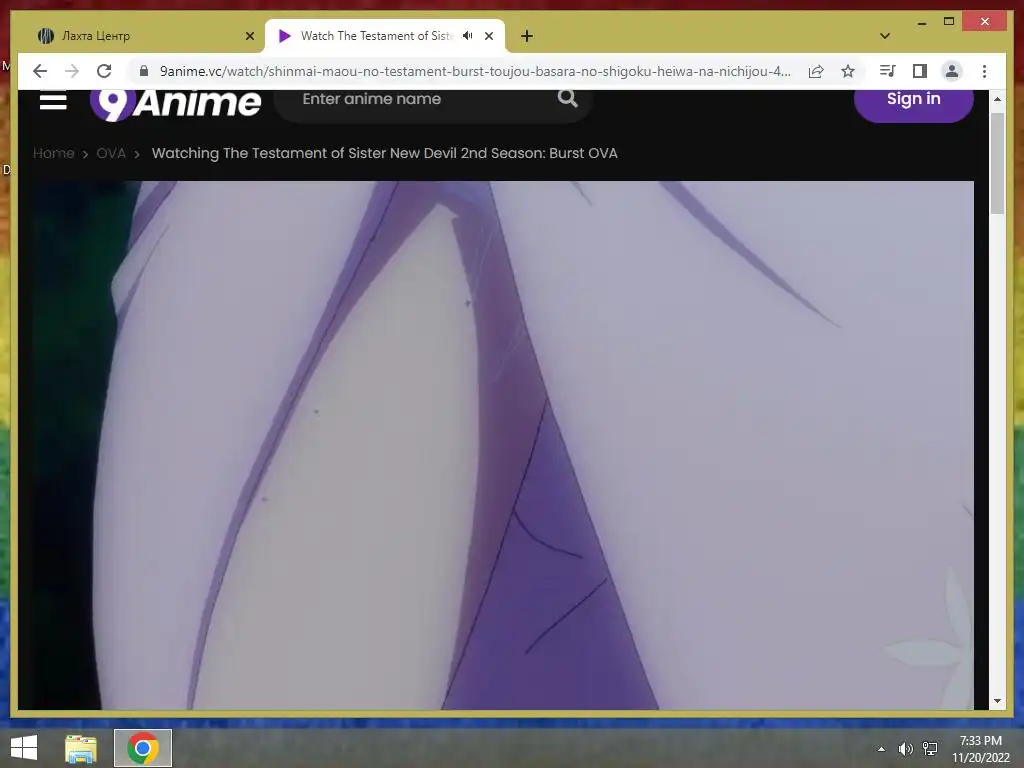Switch to the Лахта Центр tab
This screenshot has width=1024, height=768.
tap(142, 36)
